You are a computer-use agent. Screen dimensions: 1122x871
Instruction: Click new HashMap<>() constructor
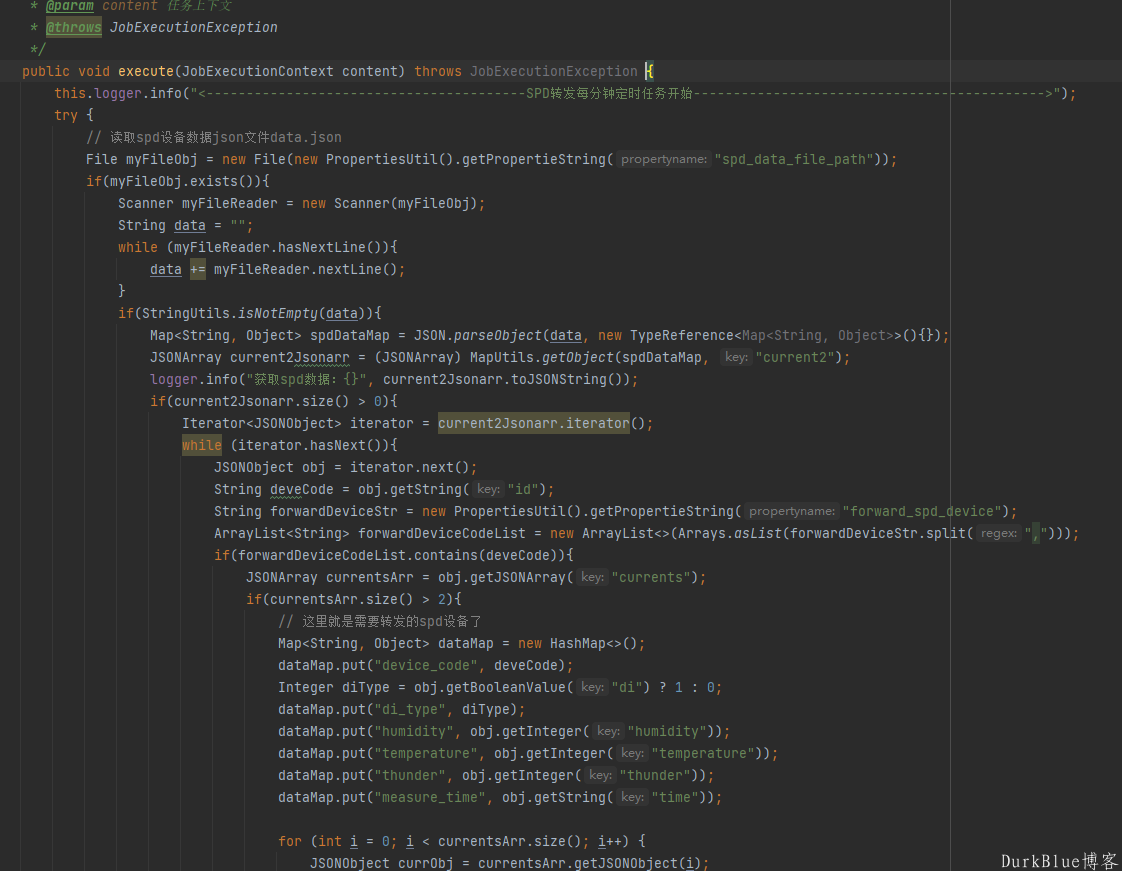[x=577, y=644]
